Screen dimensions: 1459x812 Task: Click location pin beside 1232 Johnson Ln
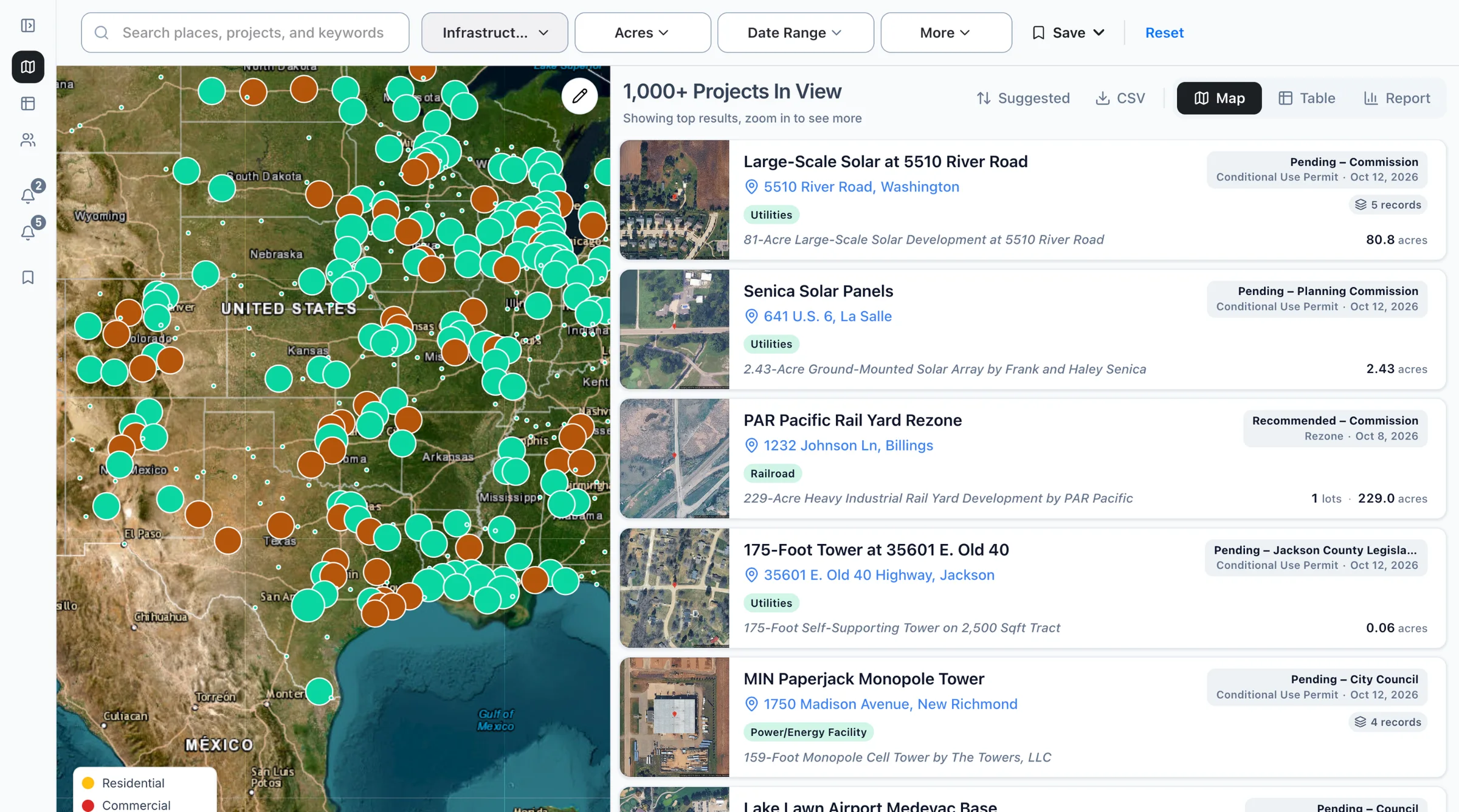pyautogui.click(x=751, y=446)
